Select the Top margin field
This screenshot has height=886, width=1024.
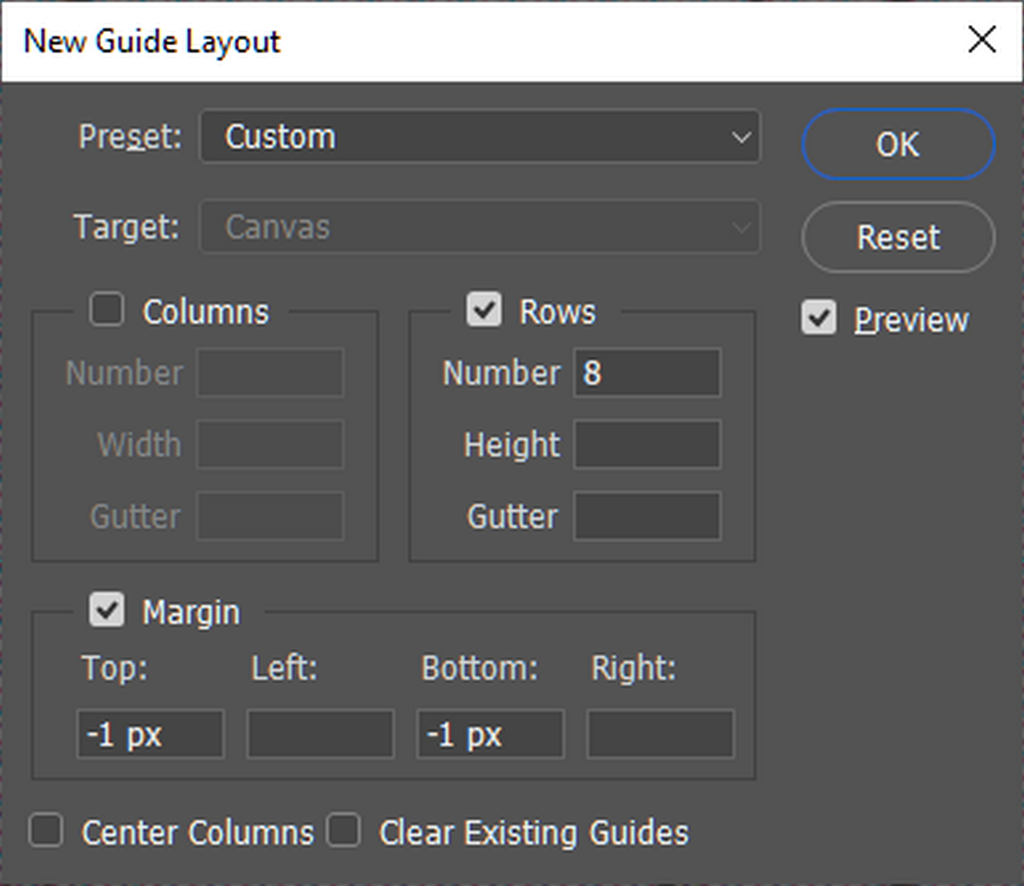[x=150, y=735]
